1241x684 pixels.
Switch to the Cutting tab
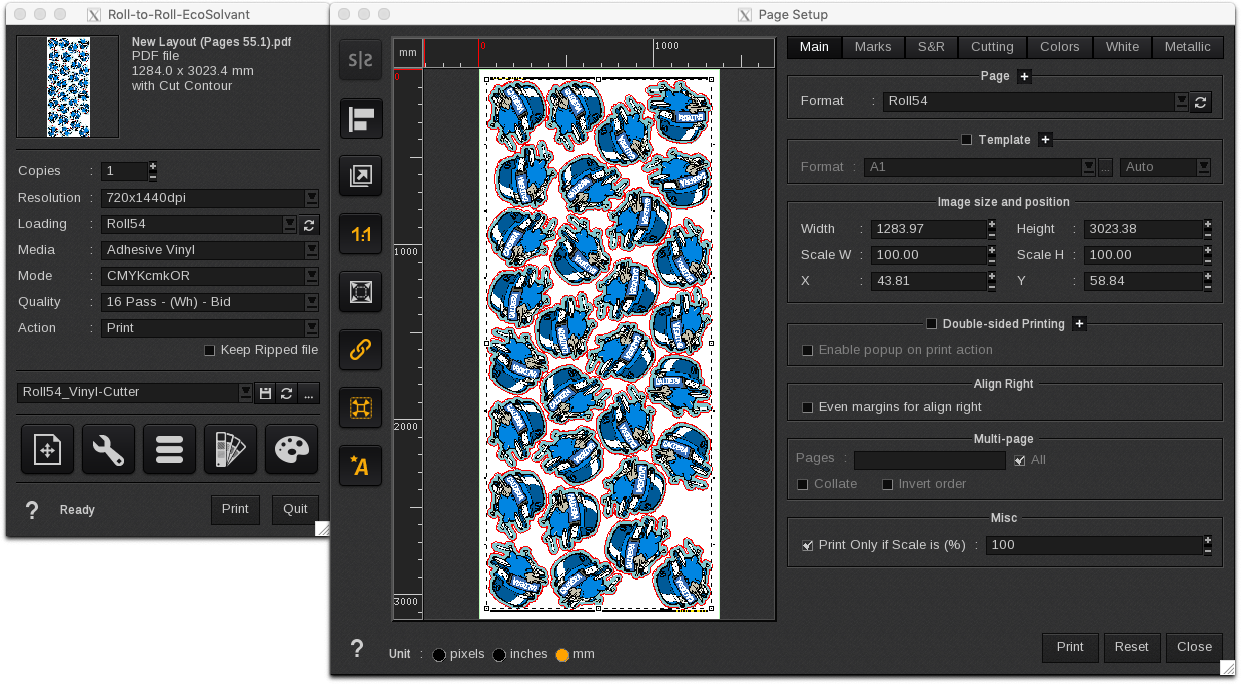992,47
